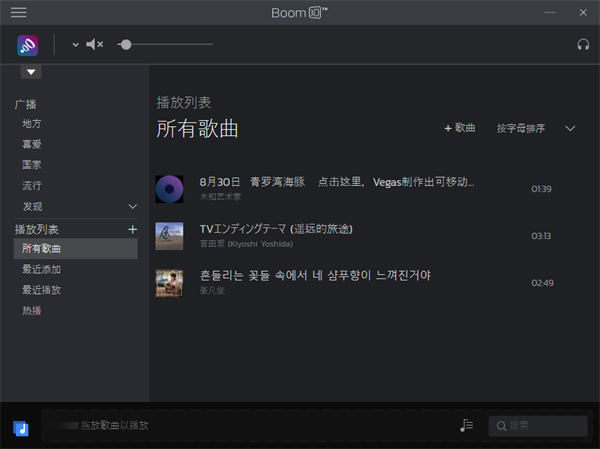The image size is (600, 449).
Task: Open 热播 playlist
Action: 32,310
